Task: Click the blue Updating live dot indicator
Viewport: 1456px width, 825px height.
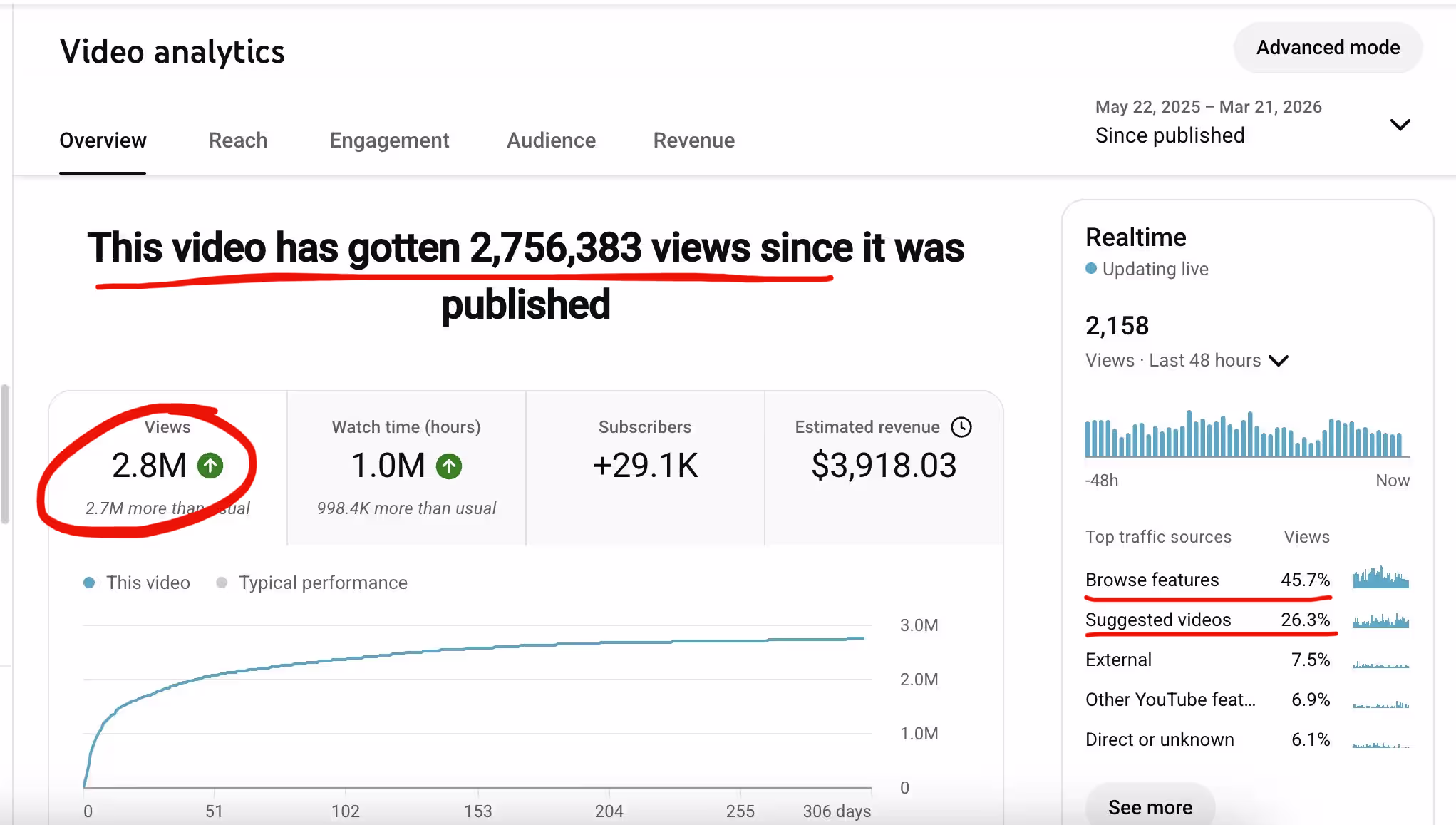Action: coord(1091,269)
